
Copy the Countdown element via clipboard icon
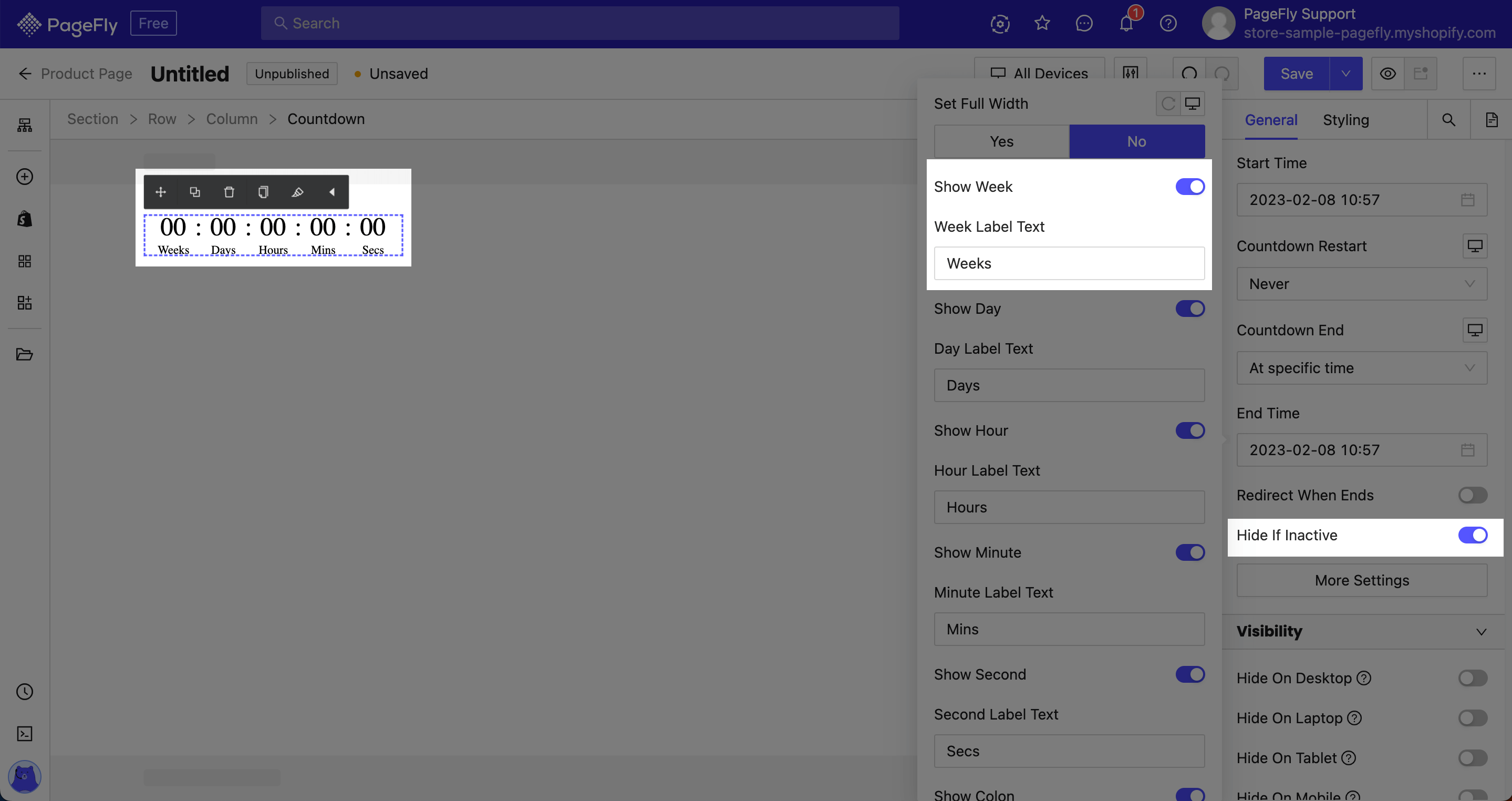point(264,192)
